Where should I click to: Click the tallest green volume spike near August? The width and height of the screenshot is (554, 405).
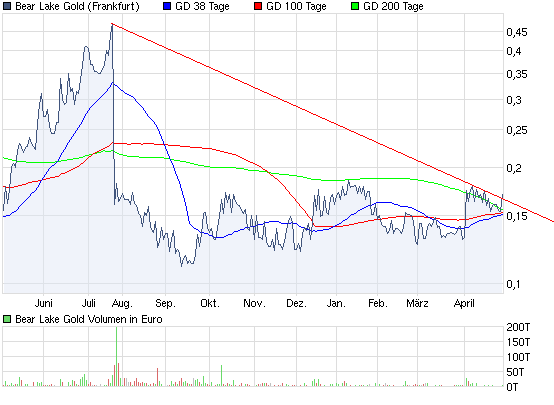(117, 356)
